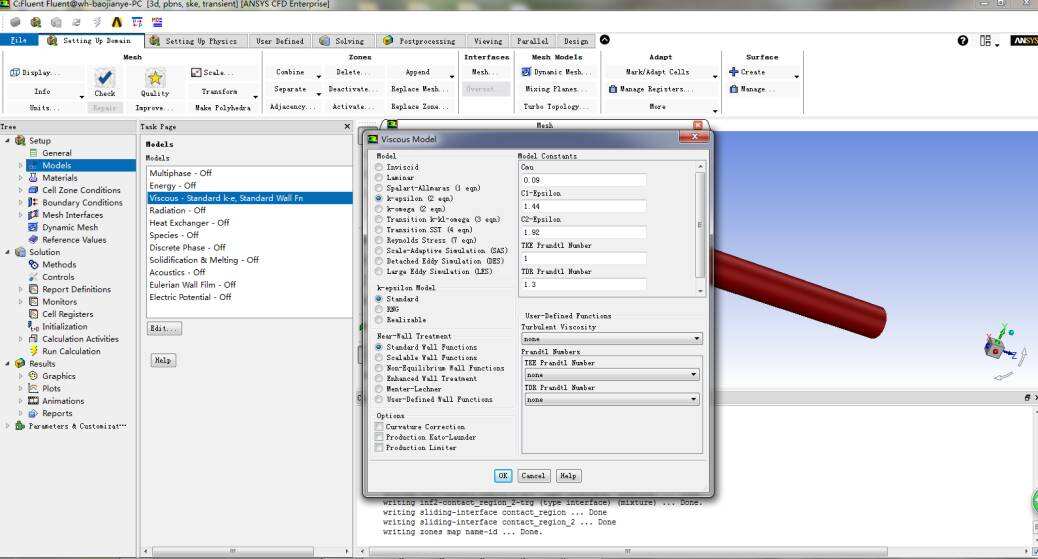The height and width of the screenshot is (559, 1038).
Task: Click the mesh Check icon
Action: coord(104,78)
